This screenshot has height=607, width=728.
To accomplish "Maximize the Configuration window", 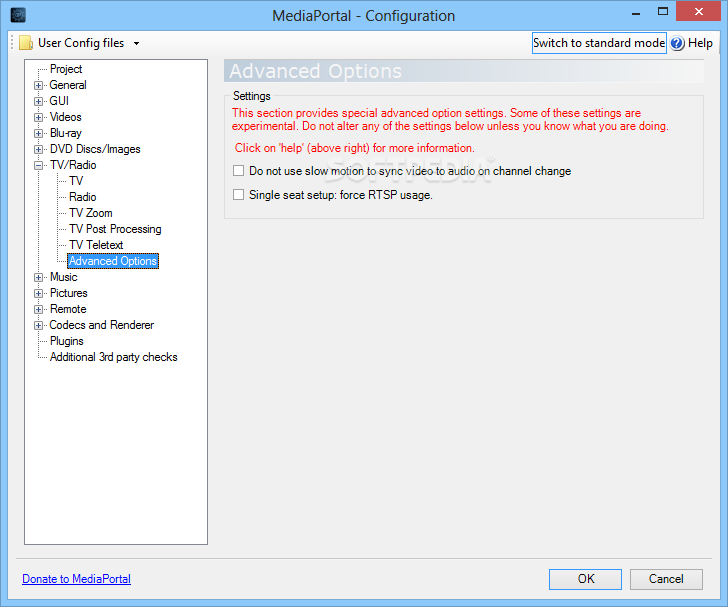I will click(x=663, y=12).
